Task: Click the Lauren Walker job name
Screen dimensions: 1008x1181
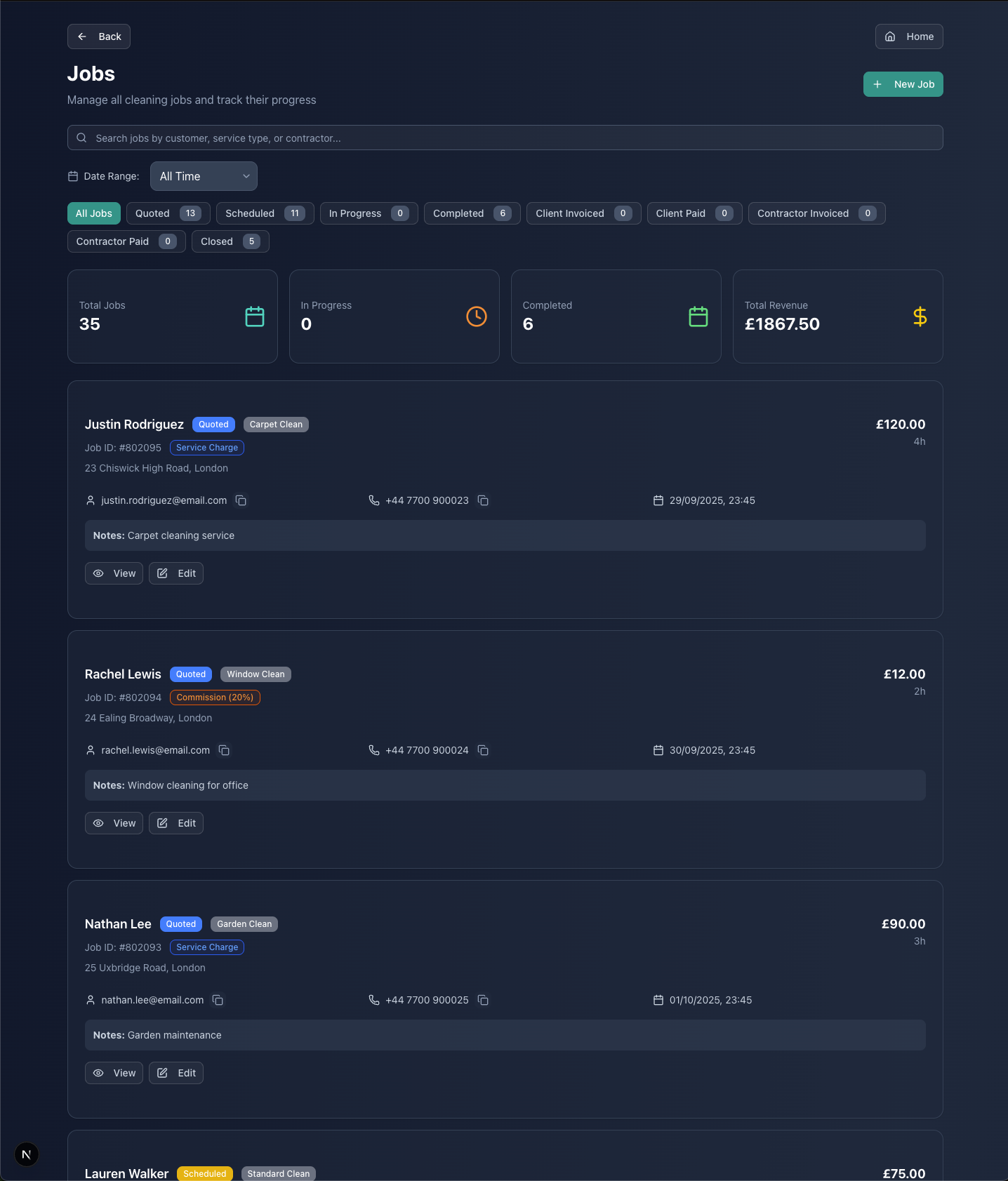Action: pyautogui.click(x=126, y=1173)
